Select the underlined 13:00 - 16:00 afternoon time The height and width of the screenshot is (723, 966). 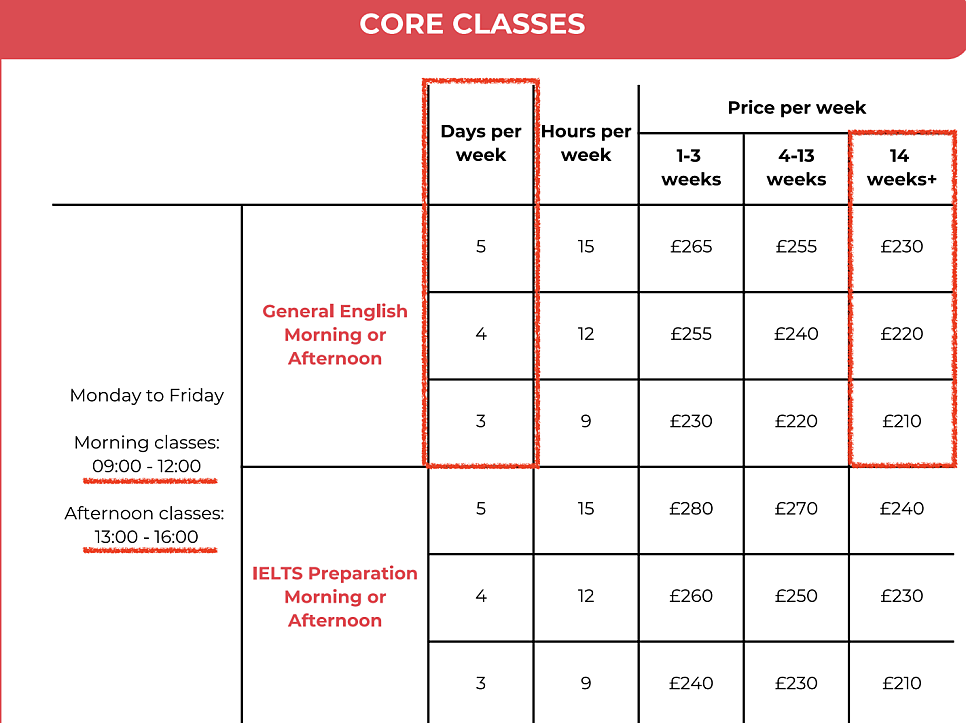click(x=147, y=537)
